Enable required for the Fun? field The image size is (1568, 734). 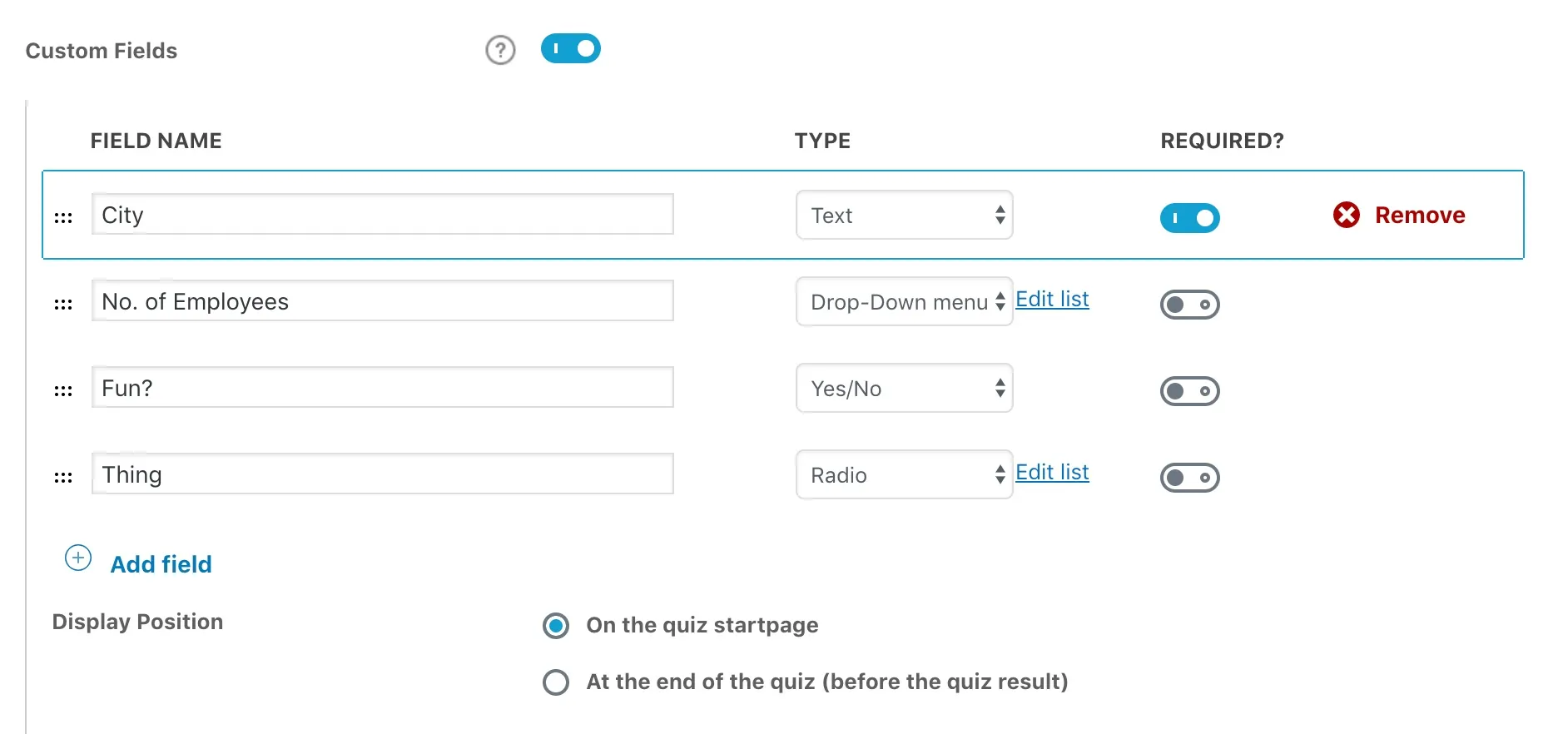tap(1189, 390)
